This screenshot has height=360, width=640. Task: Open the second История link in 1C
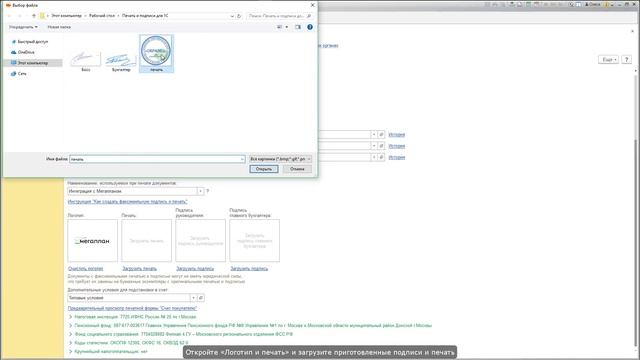396,146
